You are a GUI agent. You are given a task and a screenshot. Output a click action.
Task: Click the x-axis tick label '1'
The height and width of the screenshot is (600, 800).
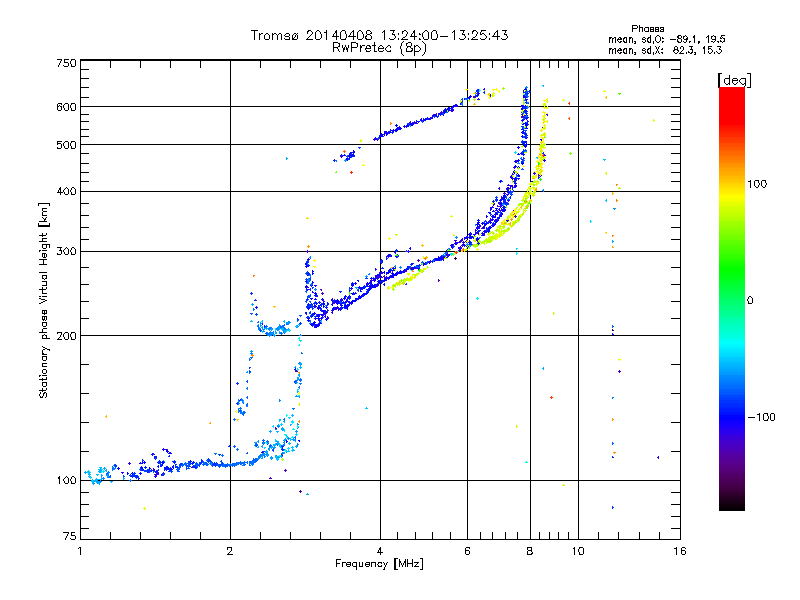(80, 551)
